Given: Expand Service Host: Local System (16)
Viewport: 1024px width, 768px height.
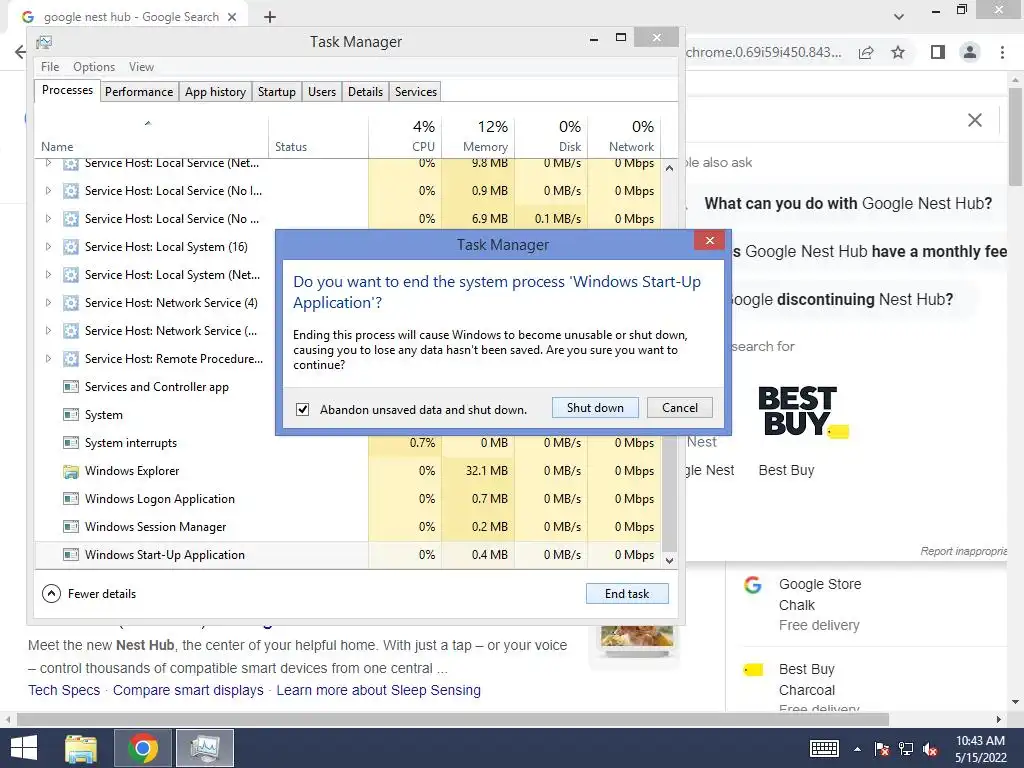Looking at the screenshot, I should (x=48, y=247).
